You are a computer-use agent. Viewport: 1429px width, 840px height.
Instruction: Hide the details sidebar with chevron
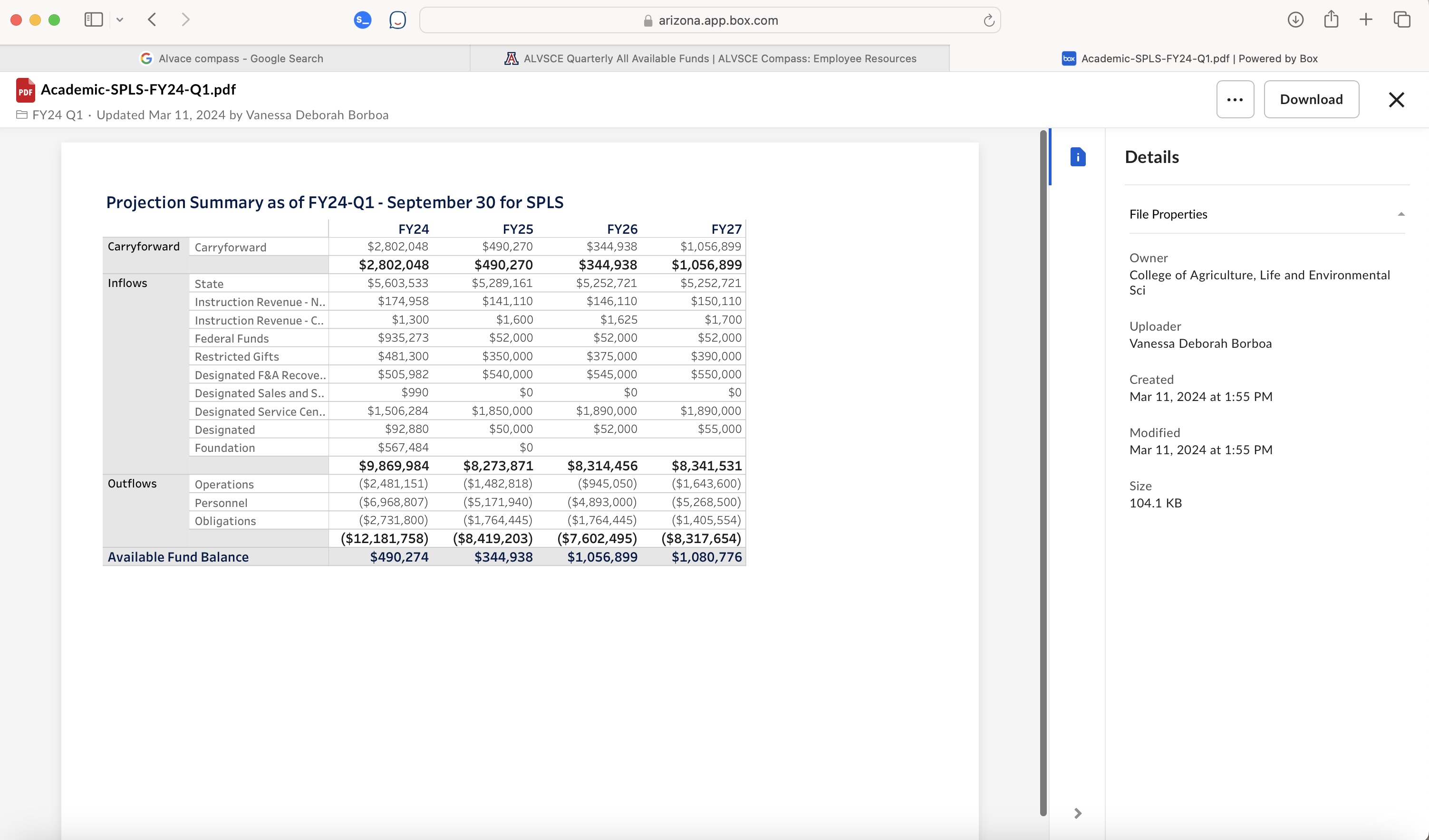1077,813
